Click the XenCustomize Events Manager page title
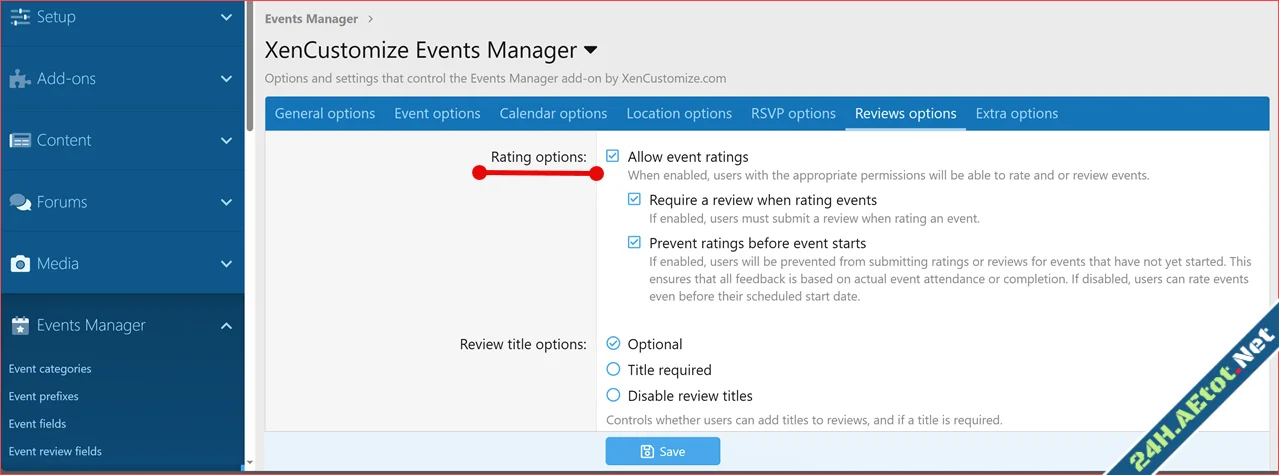This screenshot has width=1279, height=475. coord(421,50)
